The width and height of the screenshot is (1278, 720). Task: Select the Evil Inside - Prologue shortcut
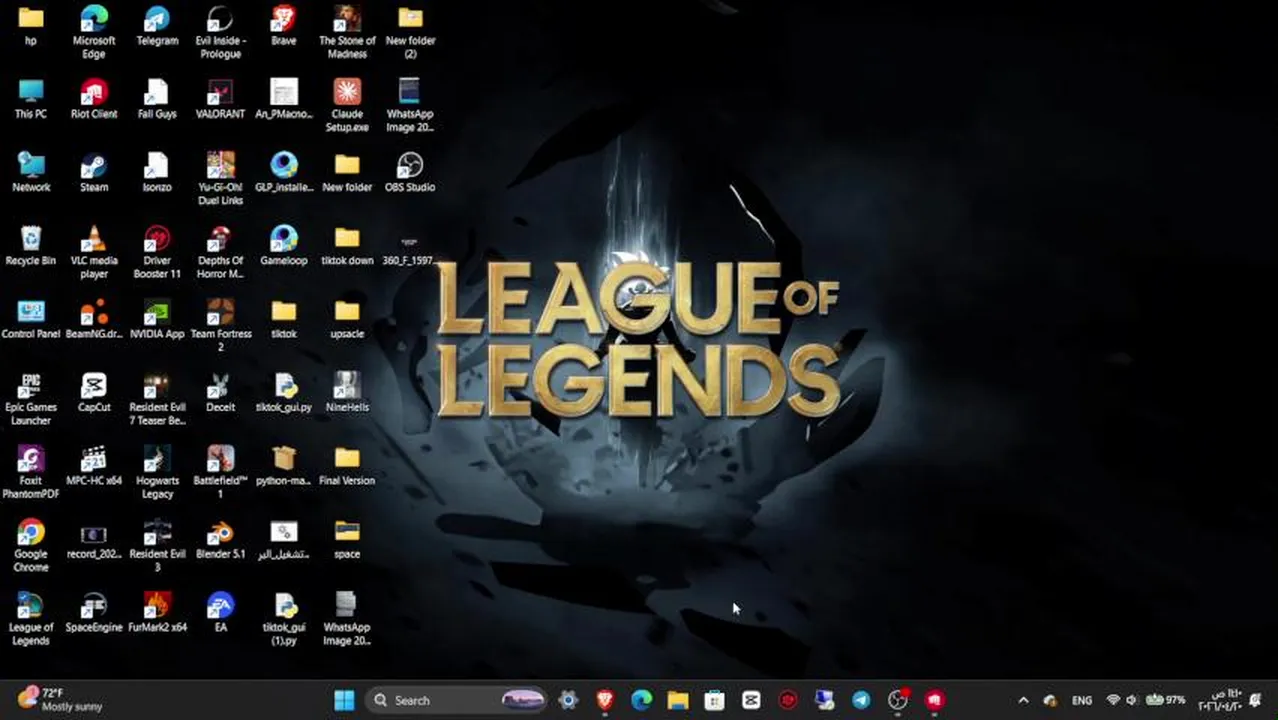pyautogui.click(x=220, y=32)
